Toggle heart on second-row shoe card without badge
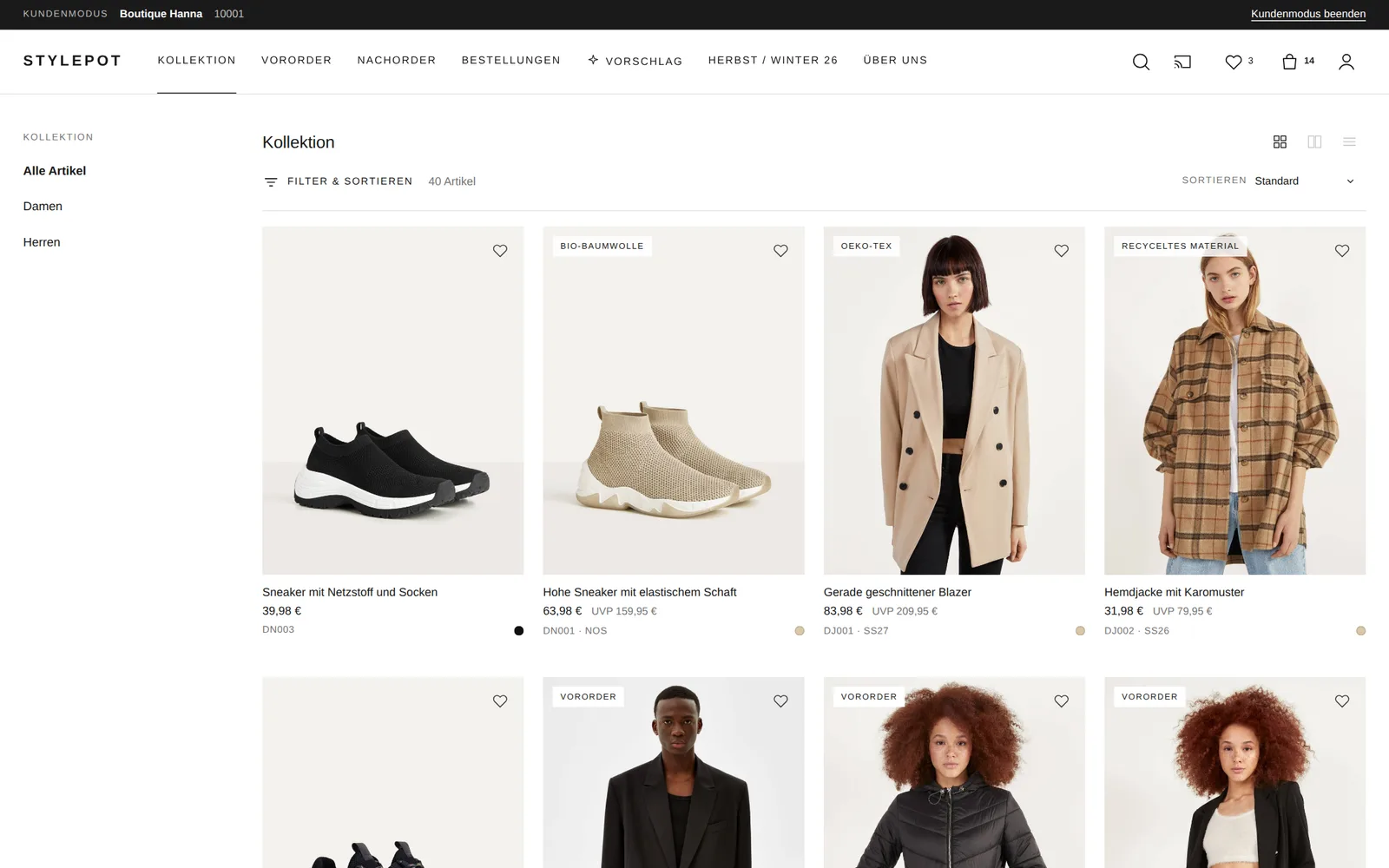Screen dimensions: 1389x868 (500, 701)
